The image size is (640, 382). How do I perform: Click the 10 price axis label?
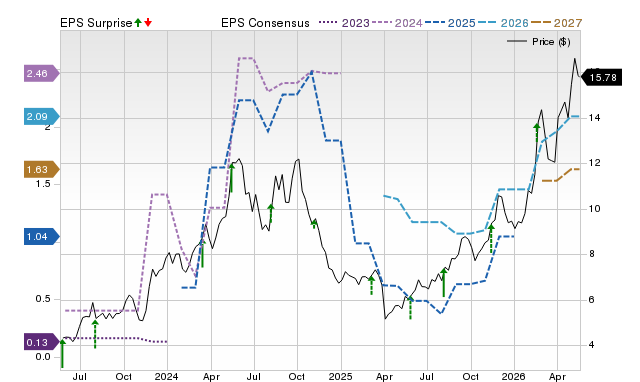594,209
